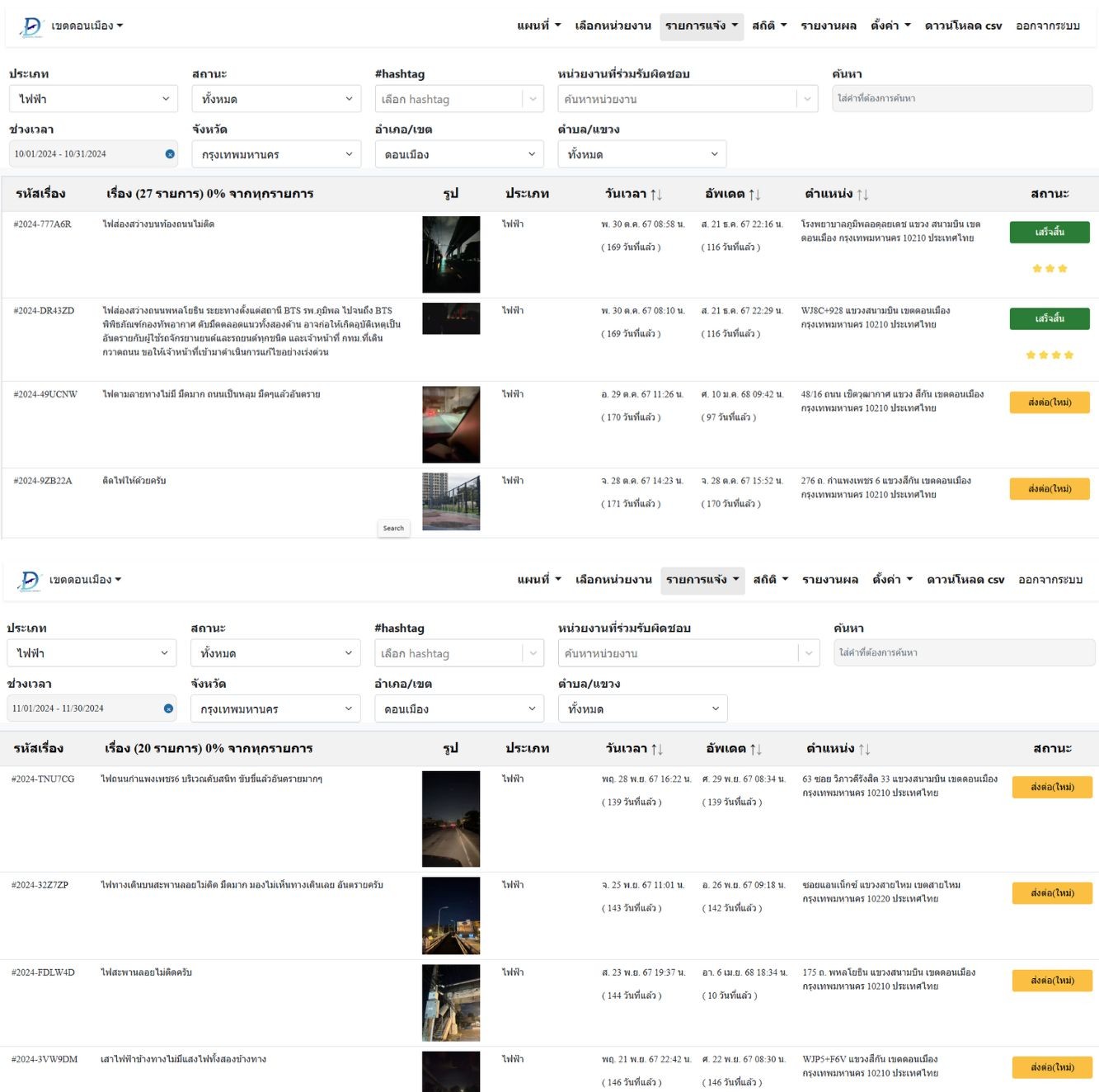Screen dimensions: 1099x1092
Task: Click เลือกหน่วยงาน in the November view header
Action: click(613, 580)
